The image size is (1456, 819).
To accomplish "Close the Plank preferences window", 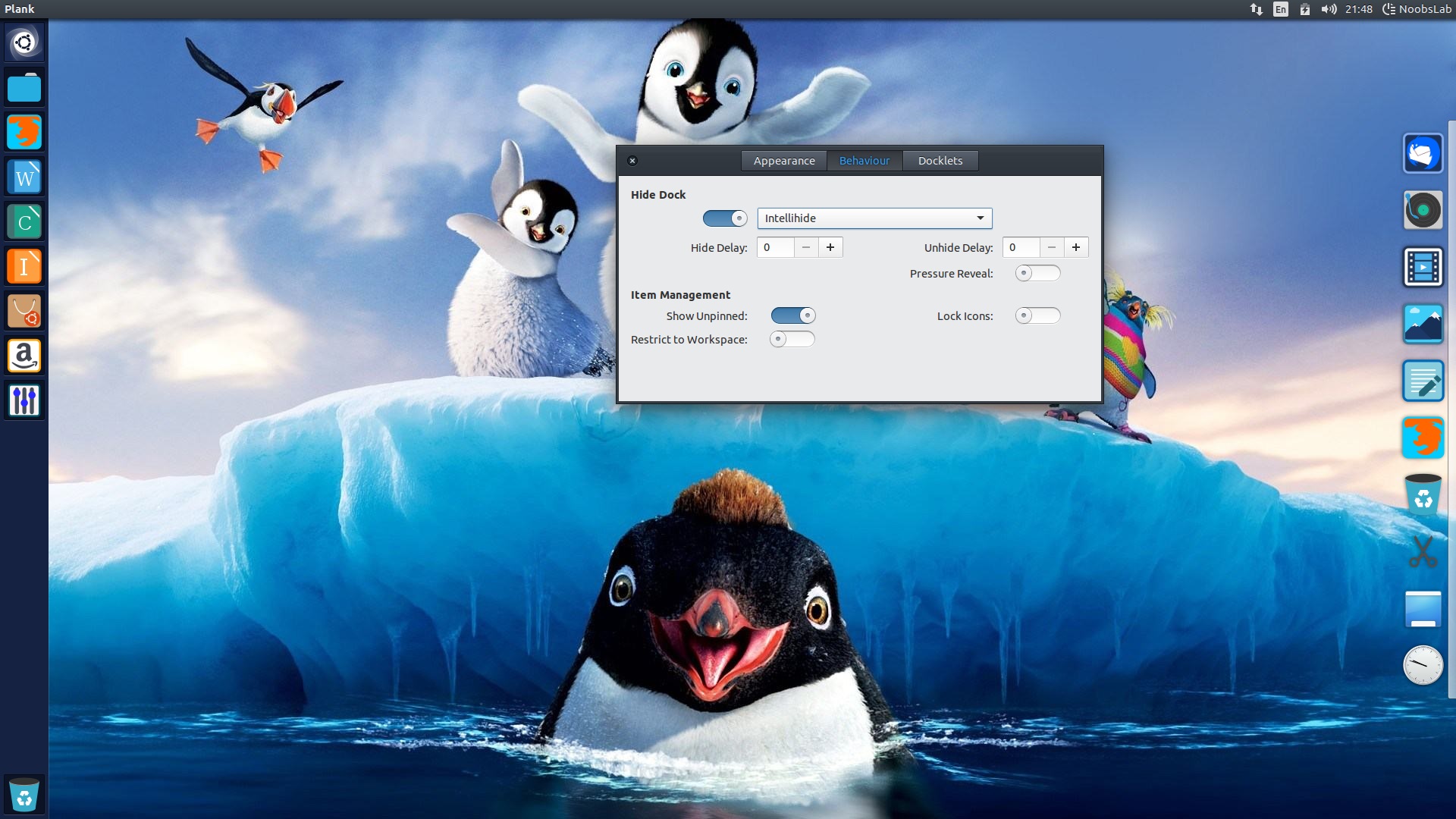I will pyautogui.click(x=632, y=161).
